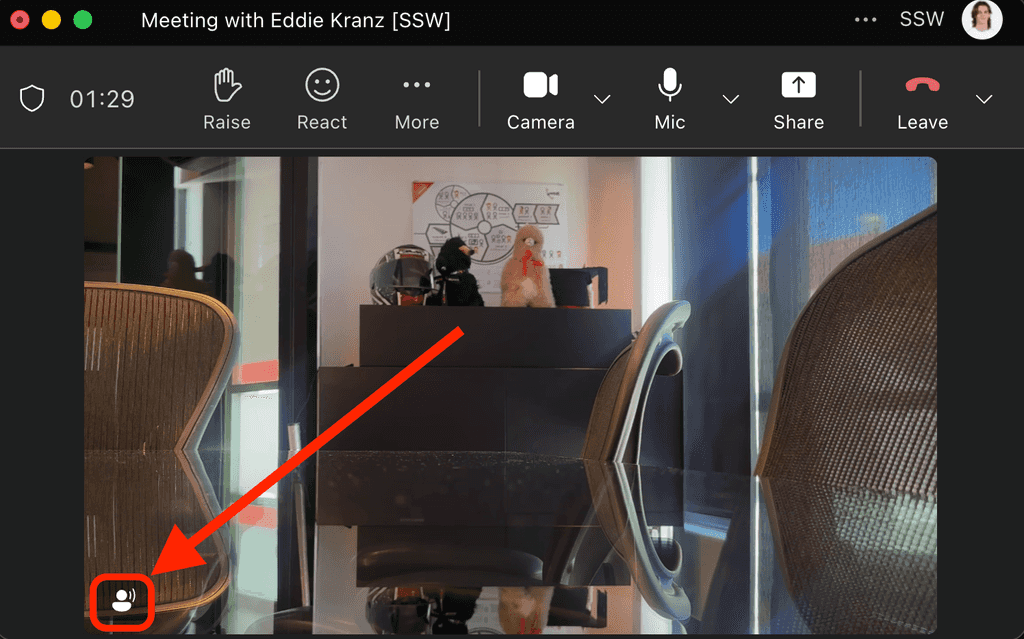1024x639 pixels.
Task: Open the More options menu
Action: pyautogui.click(x=417, y=99)
